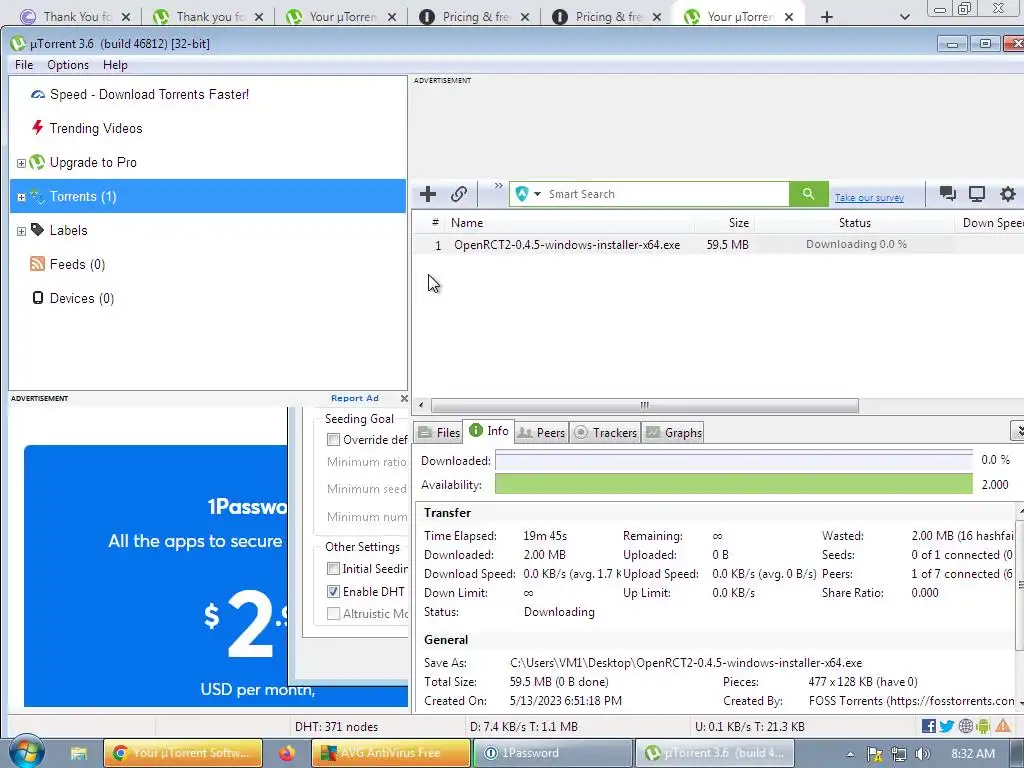Click the Trending Videos lightning icon
The width and height of the screenshot is (1024, 768).
tap(38, 127)
